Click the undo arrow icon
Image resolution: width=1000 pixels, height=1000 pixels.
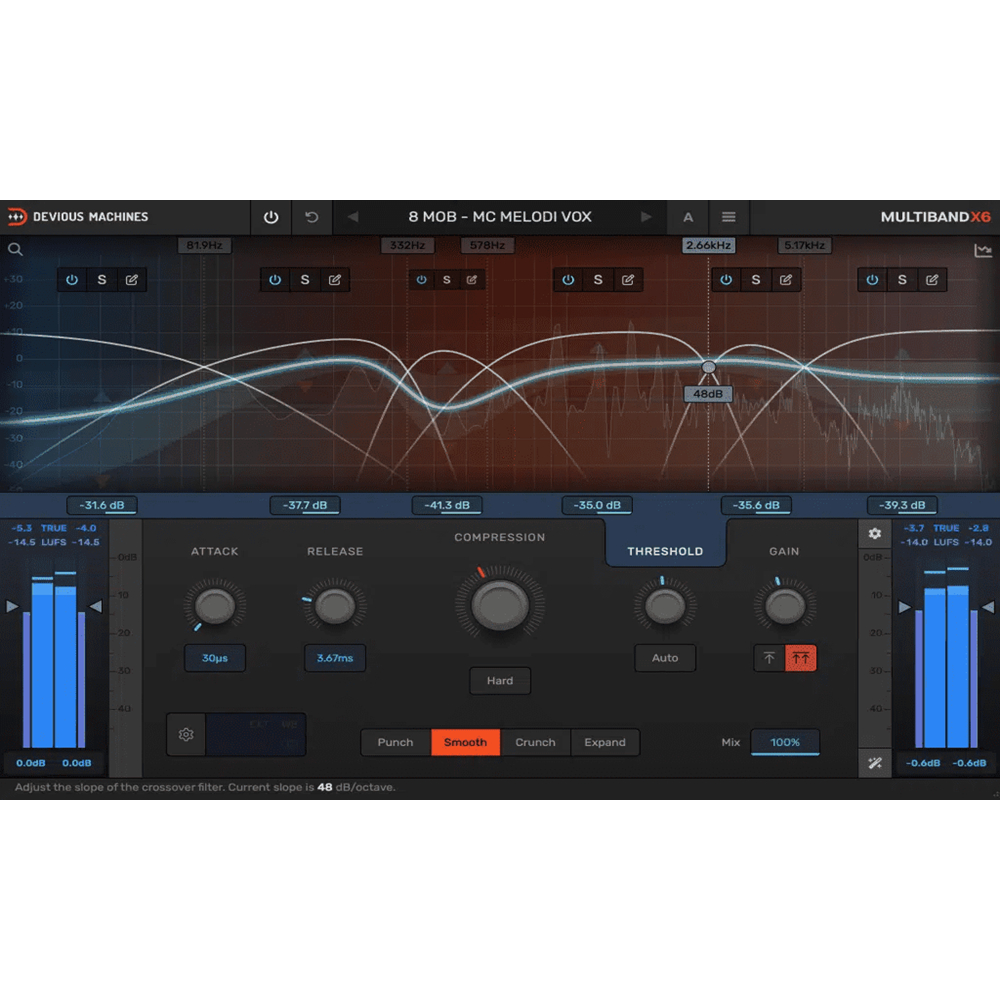312,217
